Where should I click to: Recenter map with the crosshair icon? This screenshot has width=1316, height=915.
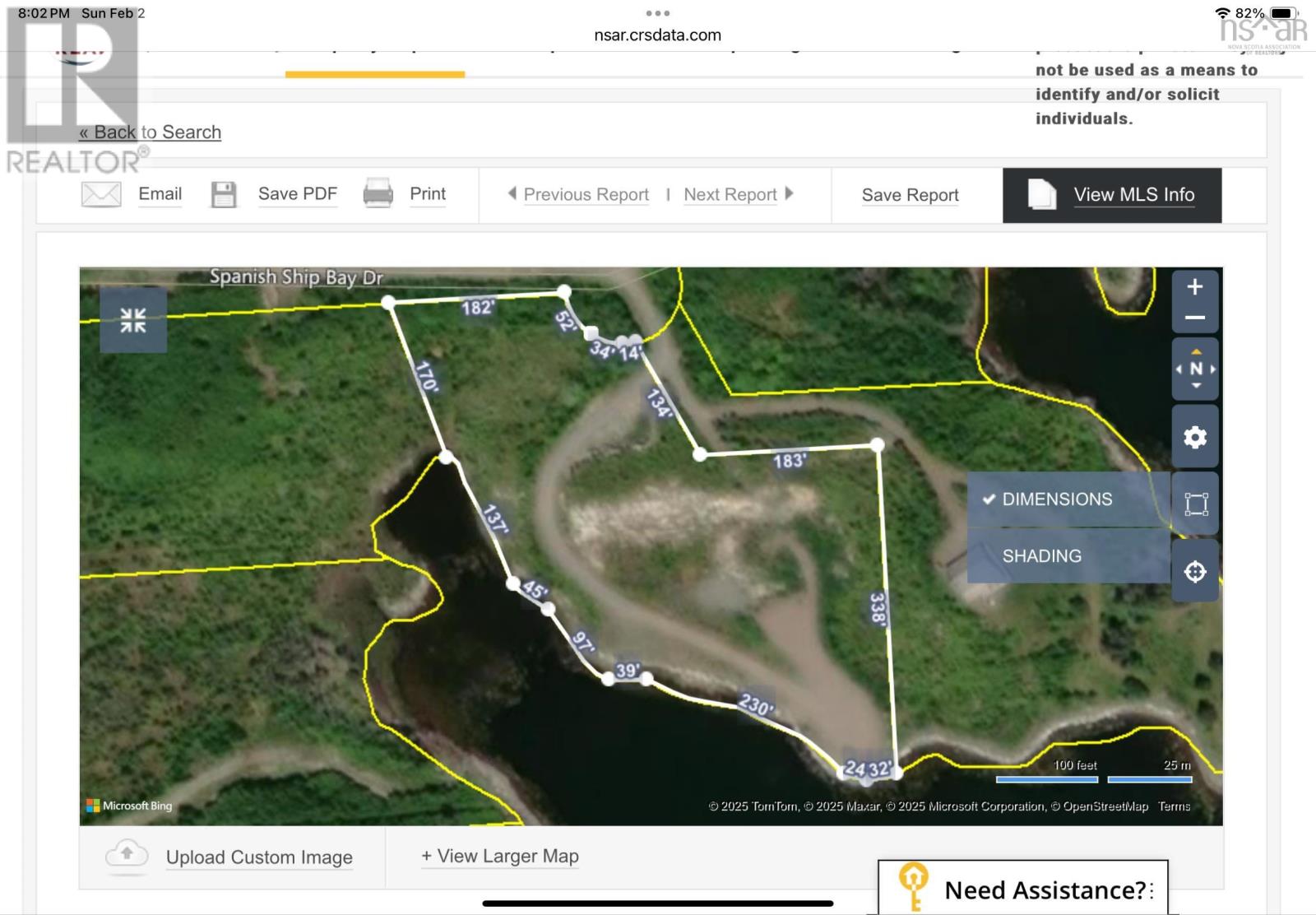pos(1195,571)
